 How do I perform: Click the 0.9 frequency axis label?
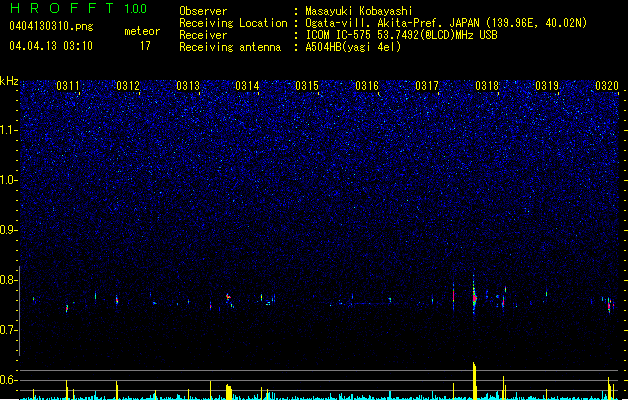point(8,229)
